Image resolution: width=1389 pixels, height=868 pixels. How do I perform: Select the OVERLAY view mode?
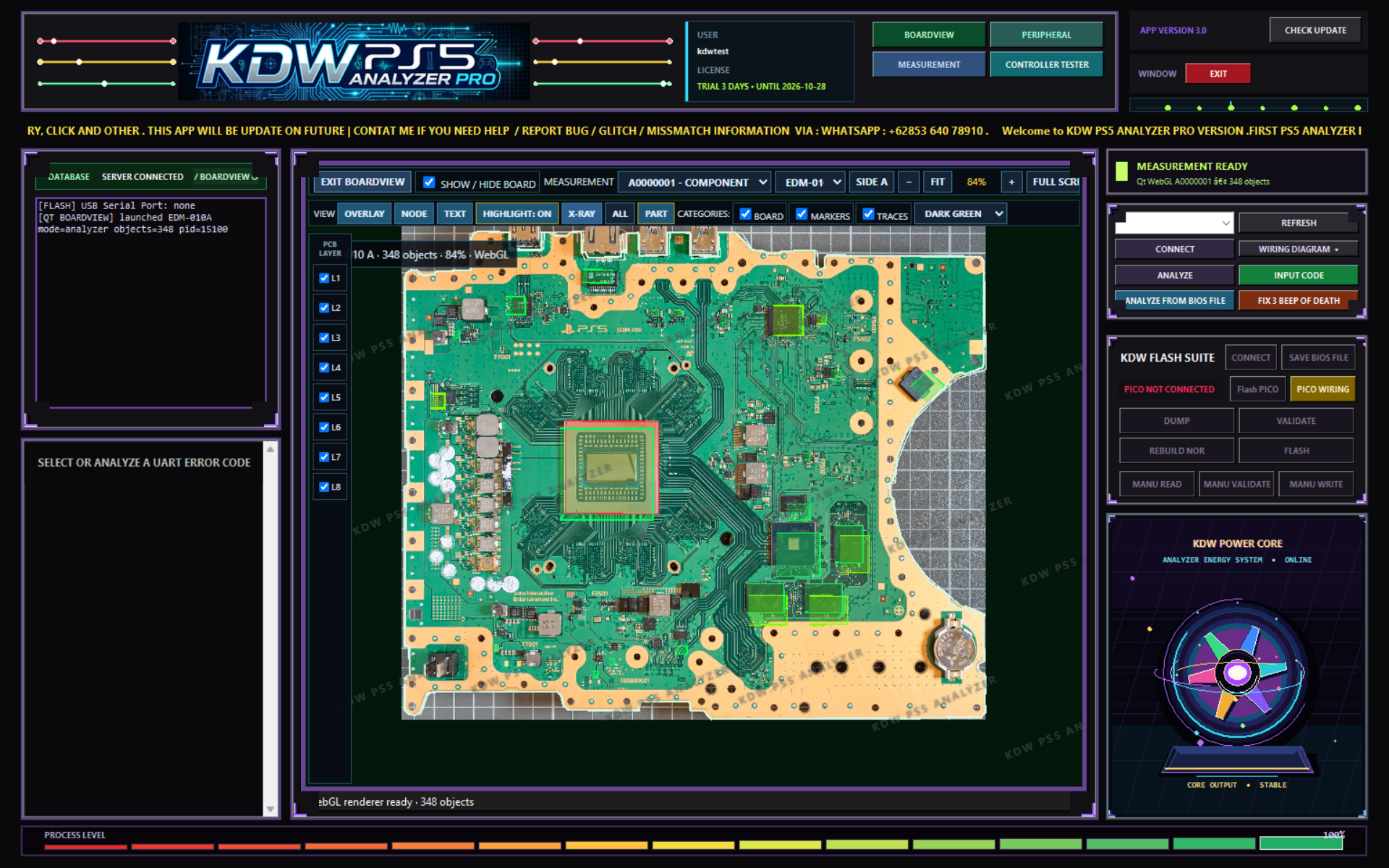tap(364, 214)
